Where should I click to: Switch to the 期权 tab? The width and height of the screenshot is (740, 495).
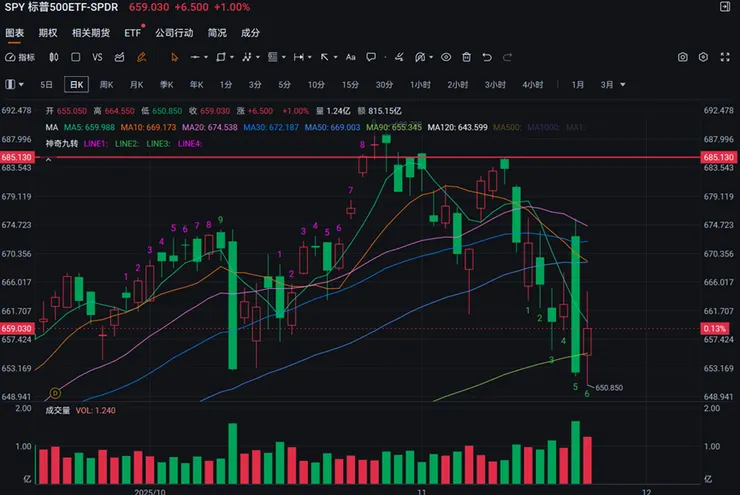(48, 33)
